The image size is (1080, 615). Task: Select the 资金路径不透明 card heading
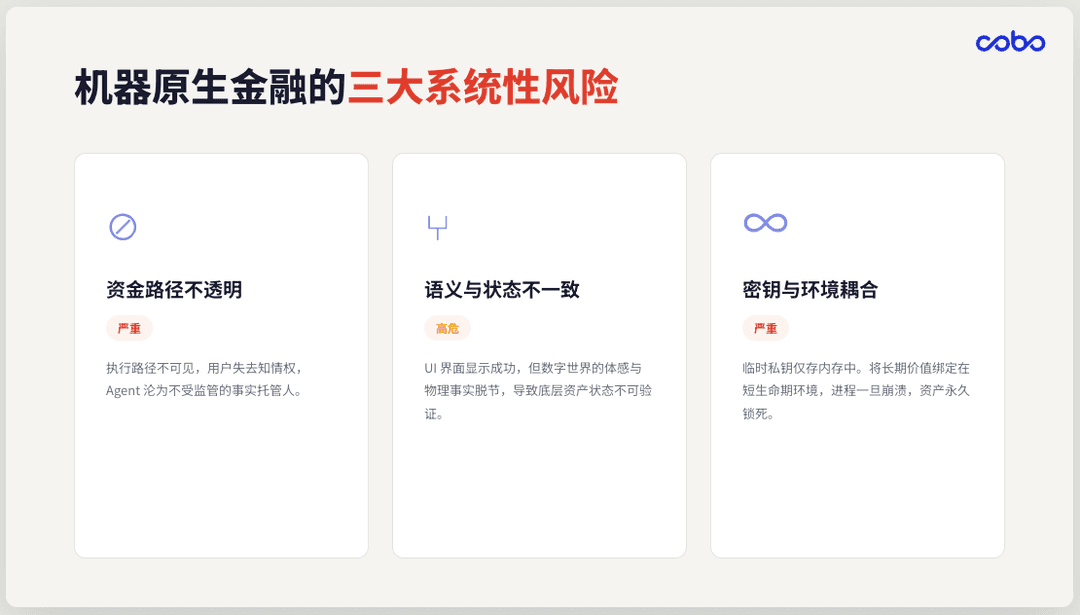click(x=174, y=290)
